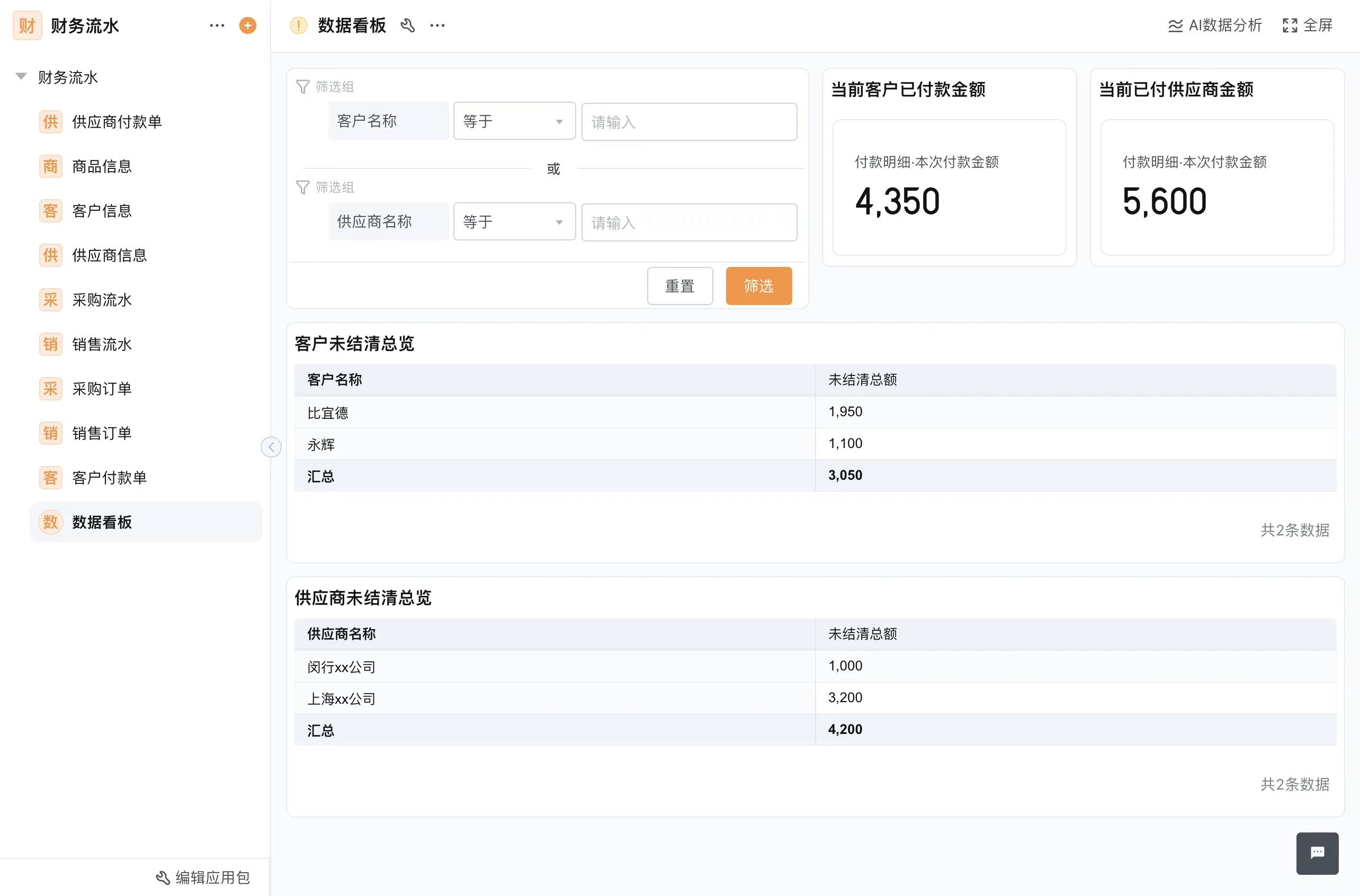
Task: Click the plus icon to add new item
Action: click(x=247, y=25)
